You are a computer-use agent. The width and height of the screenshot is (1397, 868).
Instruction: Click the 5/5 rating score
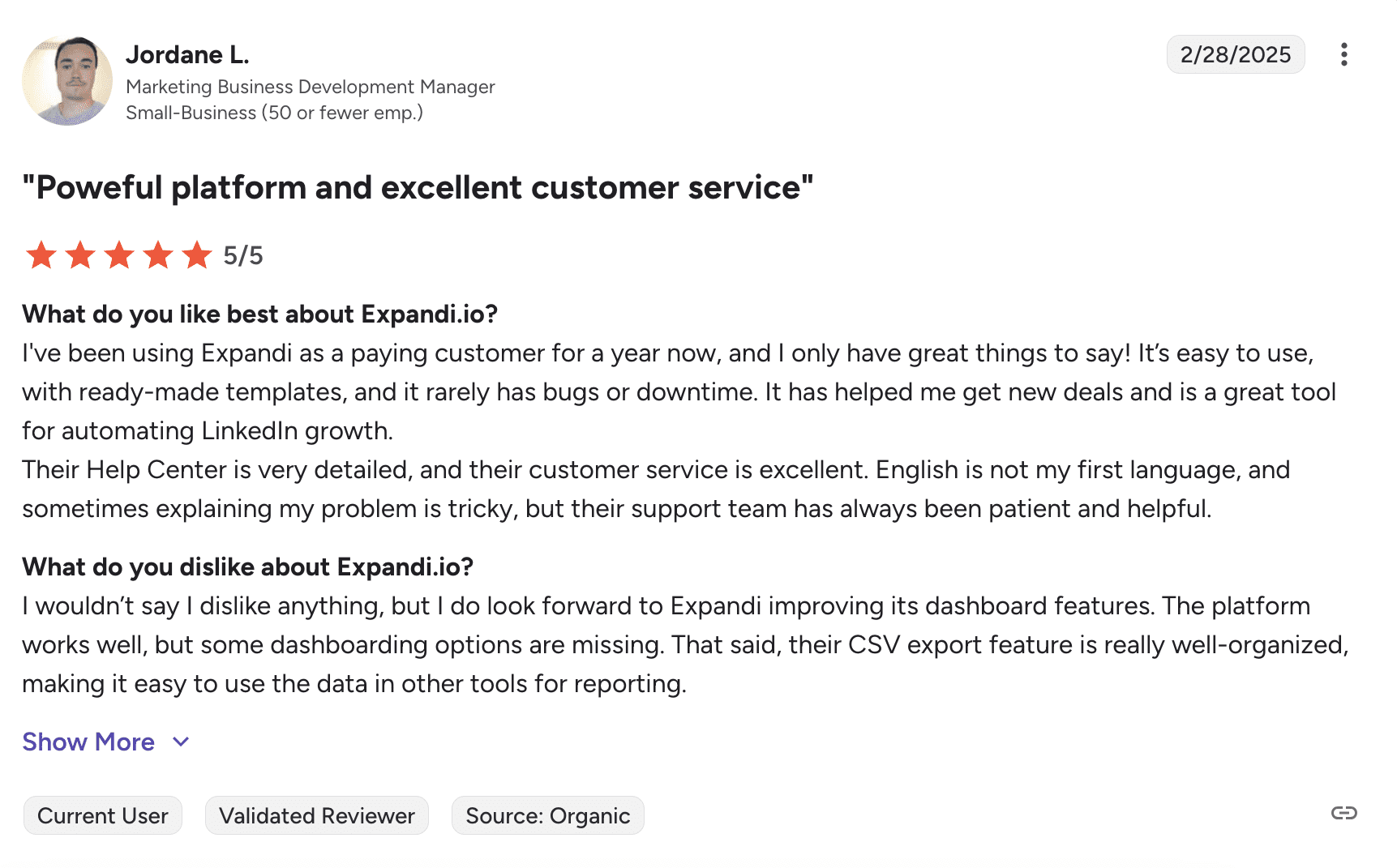(243, 256)
